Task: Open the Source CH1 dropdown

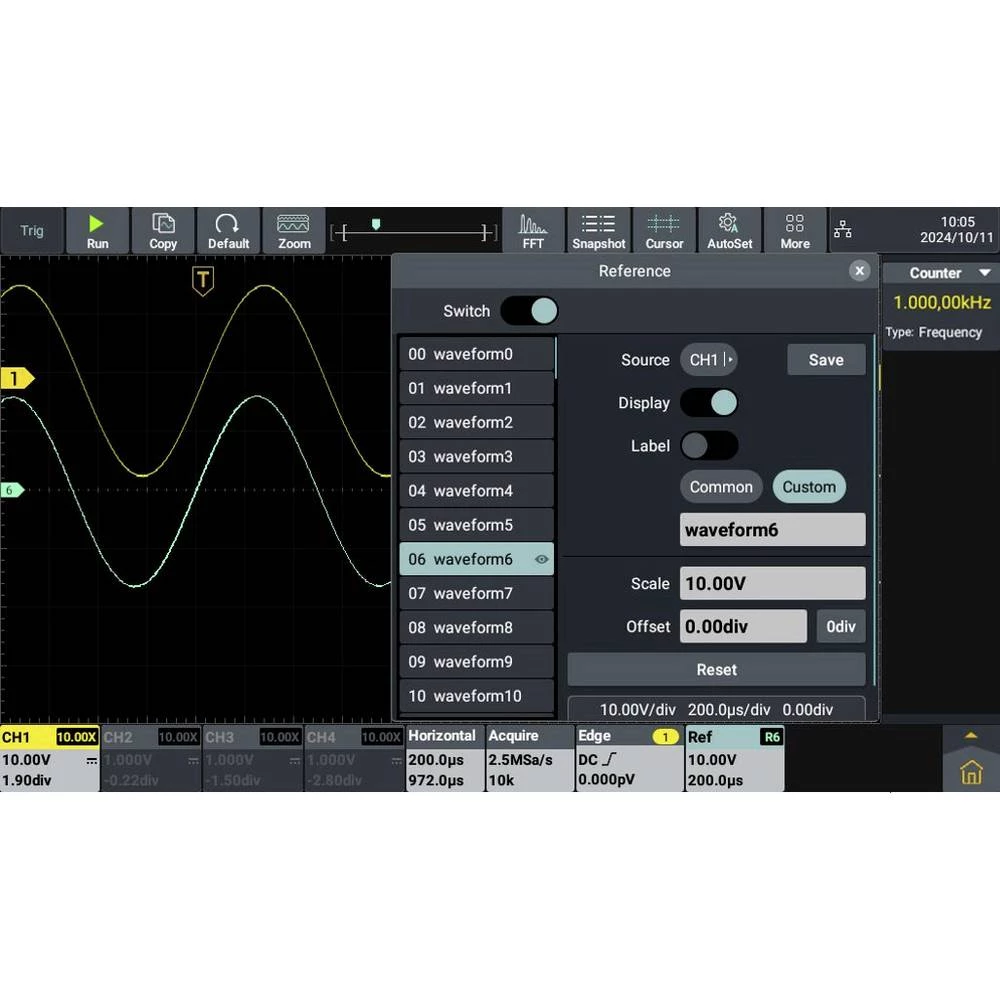Action: click(709, 360)
